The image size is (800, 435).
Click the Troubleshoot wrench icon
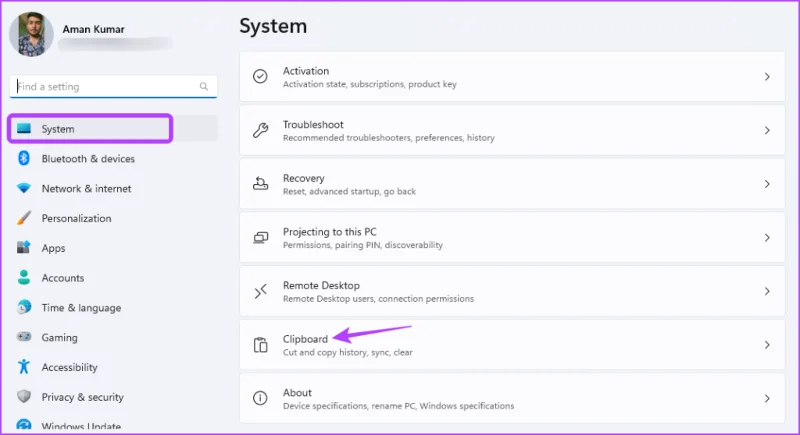(x=260, y=130)
